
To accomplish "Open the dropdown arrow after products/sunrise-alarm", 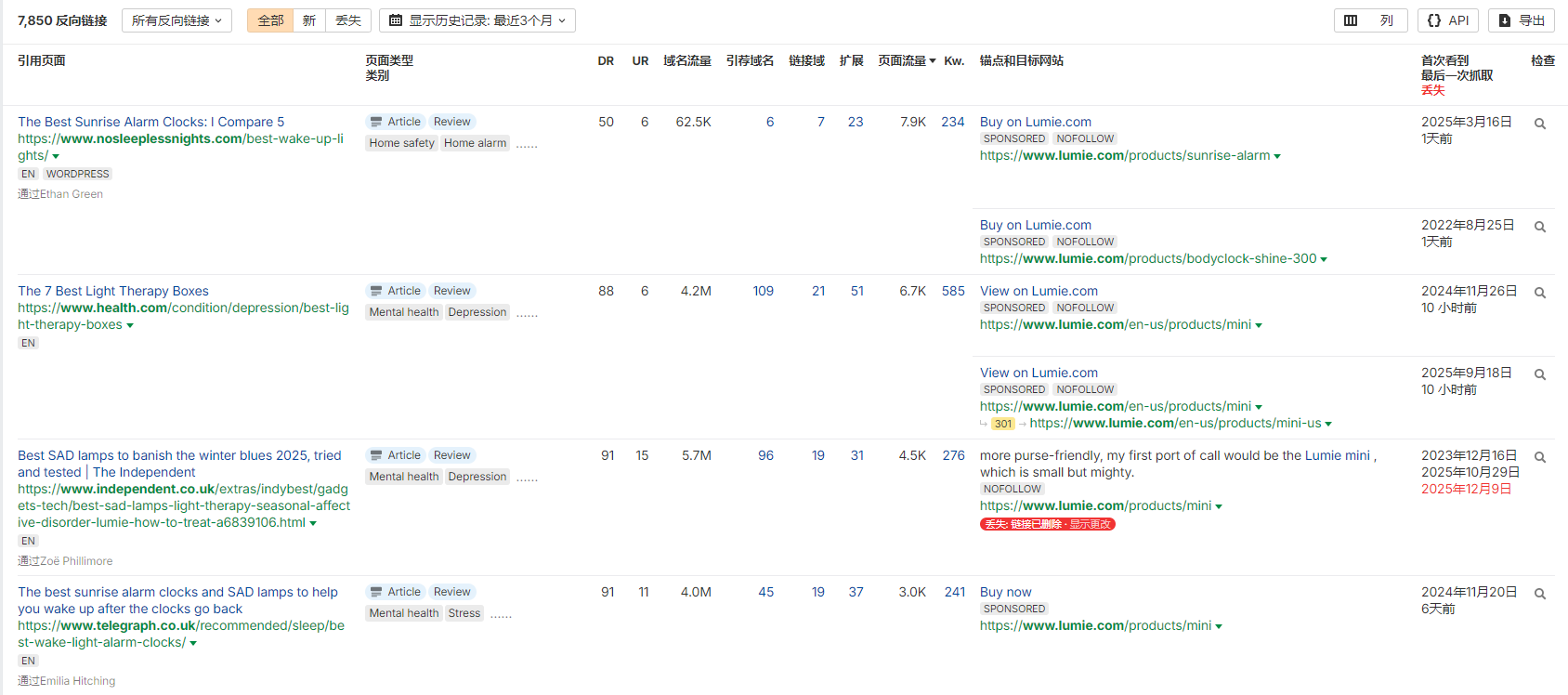I will click(1277, 157).
